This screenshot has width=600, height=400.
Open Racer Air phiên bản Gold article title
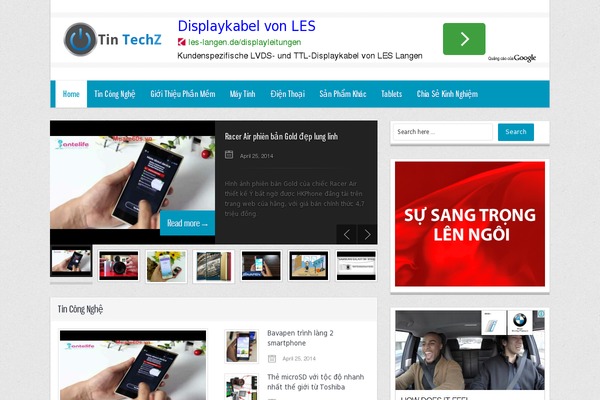click(x=281, y=137)
